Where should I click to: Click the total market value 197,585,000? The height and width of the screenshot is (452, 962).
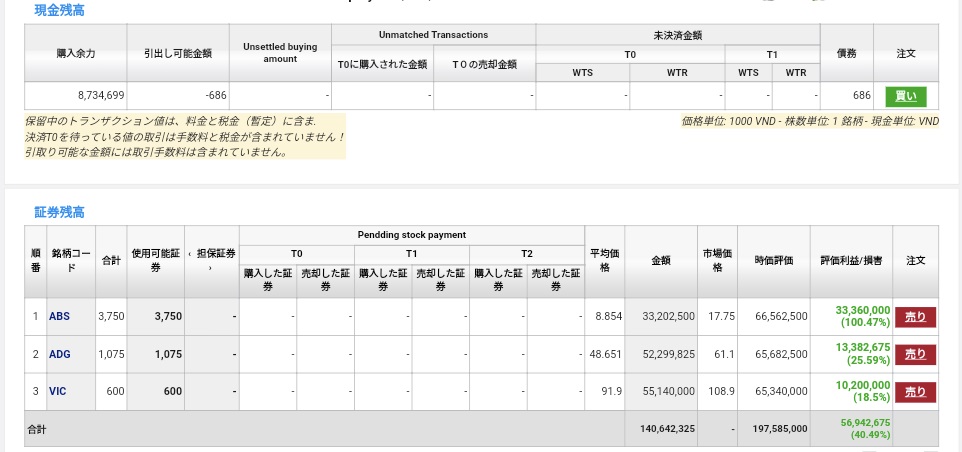click(780, 429)
